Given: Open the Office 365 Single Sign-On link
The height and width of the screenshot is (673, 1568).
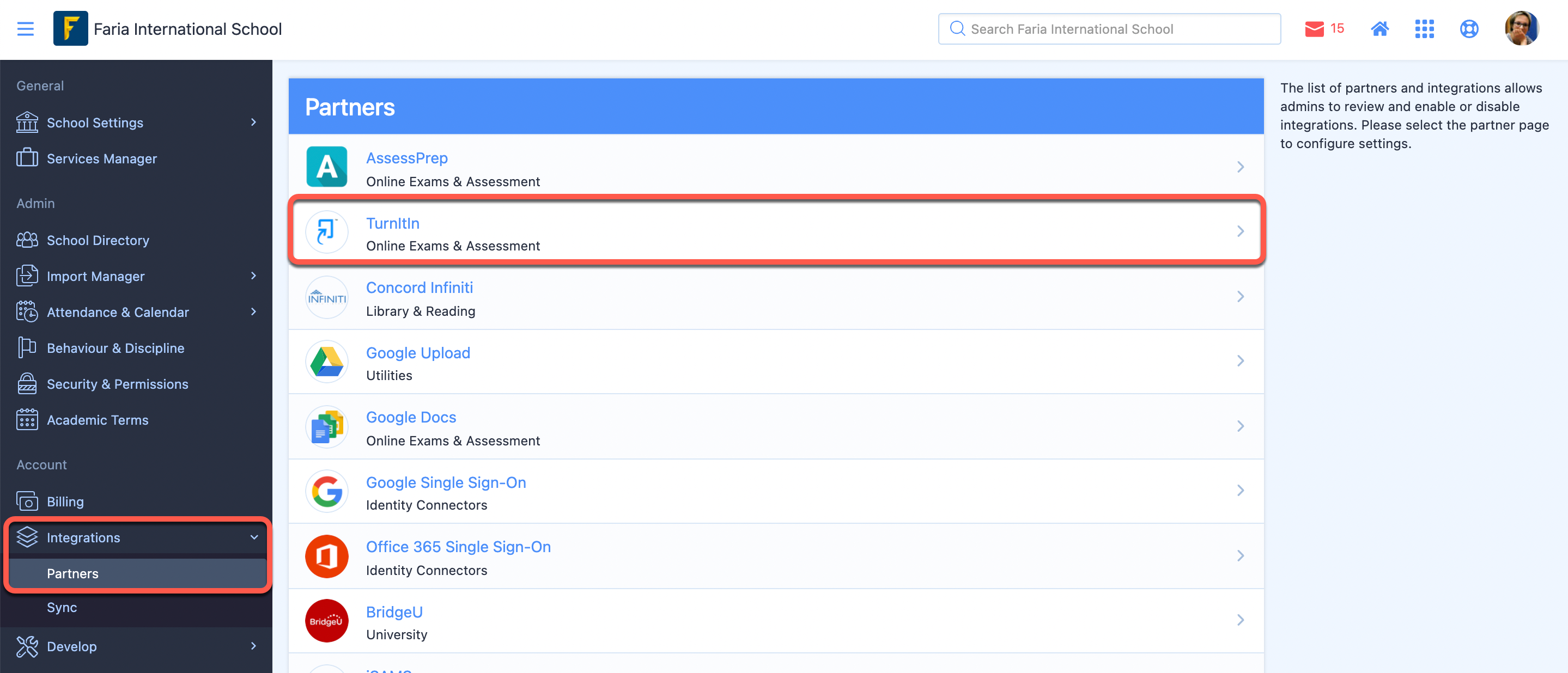Looking at the screenshot, I should [x=458, y=547].
